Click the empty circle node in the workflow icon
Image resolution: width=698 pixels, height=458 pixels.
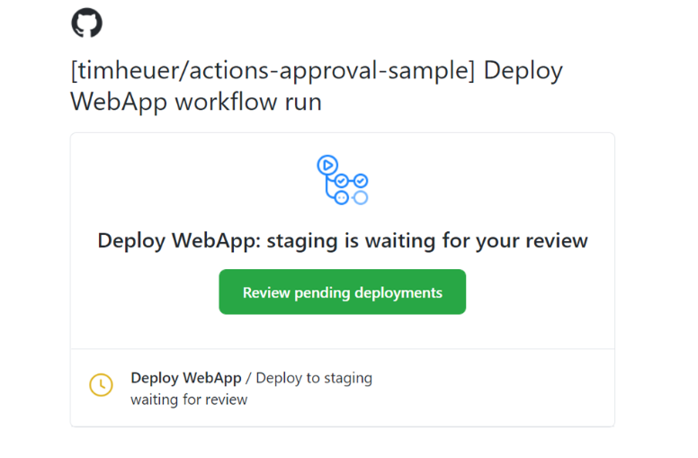click(x=361, y=197)
